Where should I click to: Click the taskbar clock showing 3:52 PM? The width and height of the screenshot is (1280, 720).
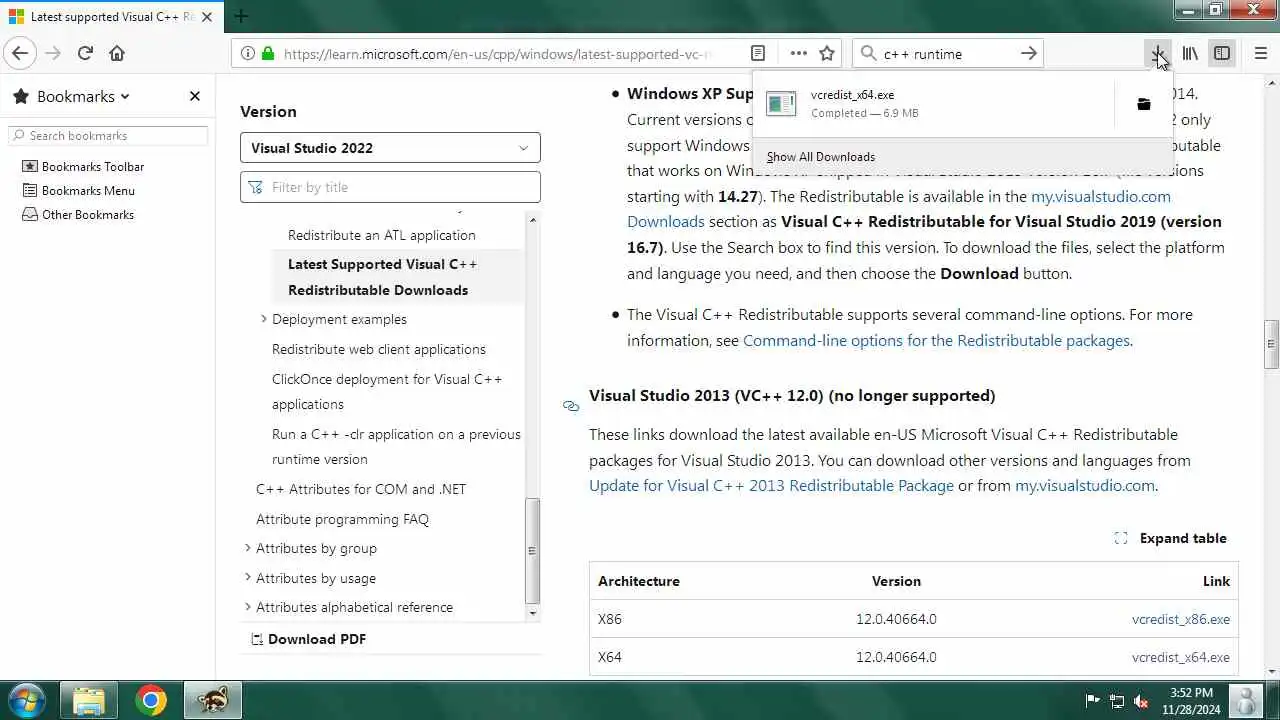(x=1191, y=701)
